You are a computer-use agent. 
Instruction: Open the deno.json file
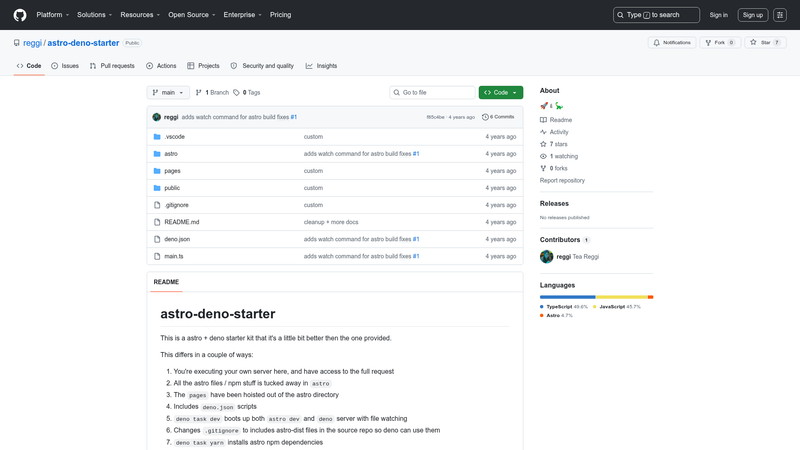tap(177, 239)
